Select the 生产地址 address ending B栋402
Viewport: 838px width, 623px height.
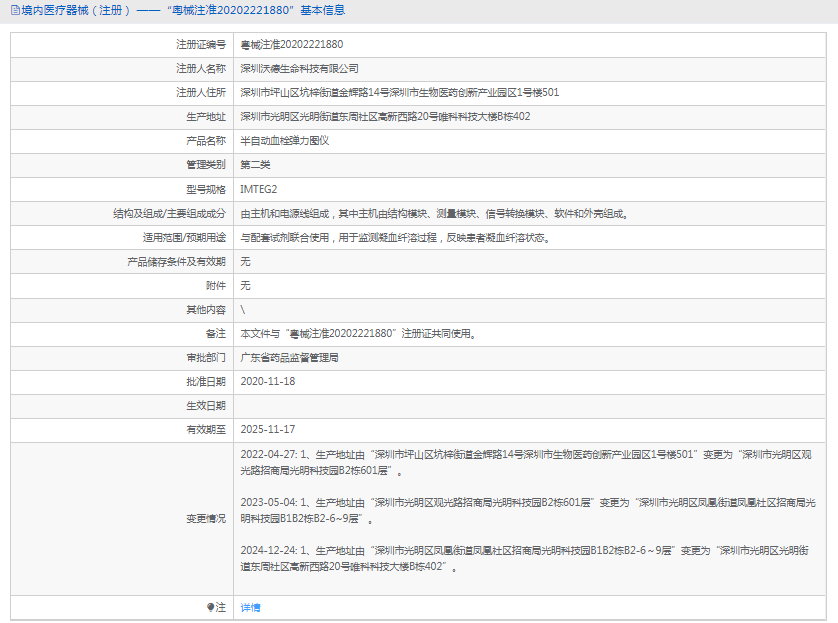pyautogui.click(x=385, y=116)
